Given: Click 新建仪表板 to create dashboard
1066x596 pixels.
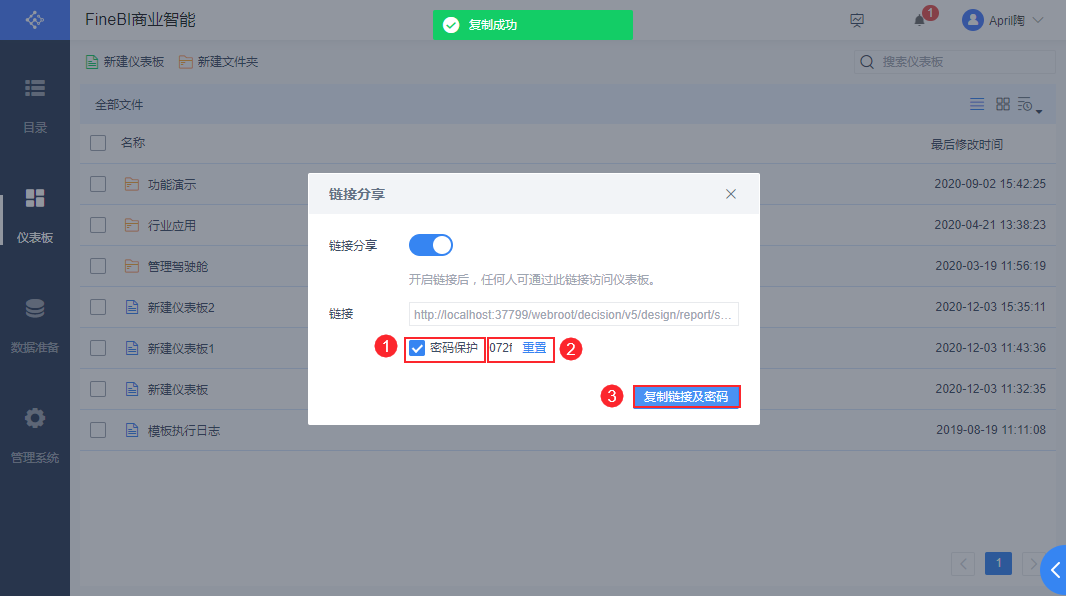Looking at the screenshot, I should point(125,62).
